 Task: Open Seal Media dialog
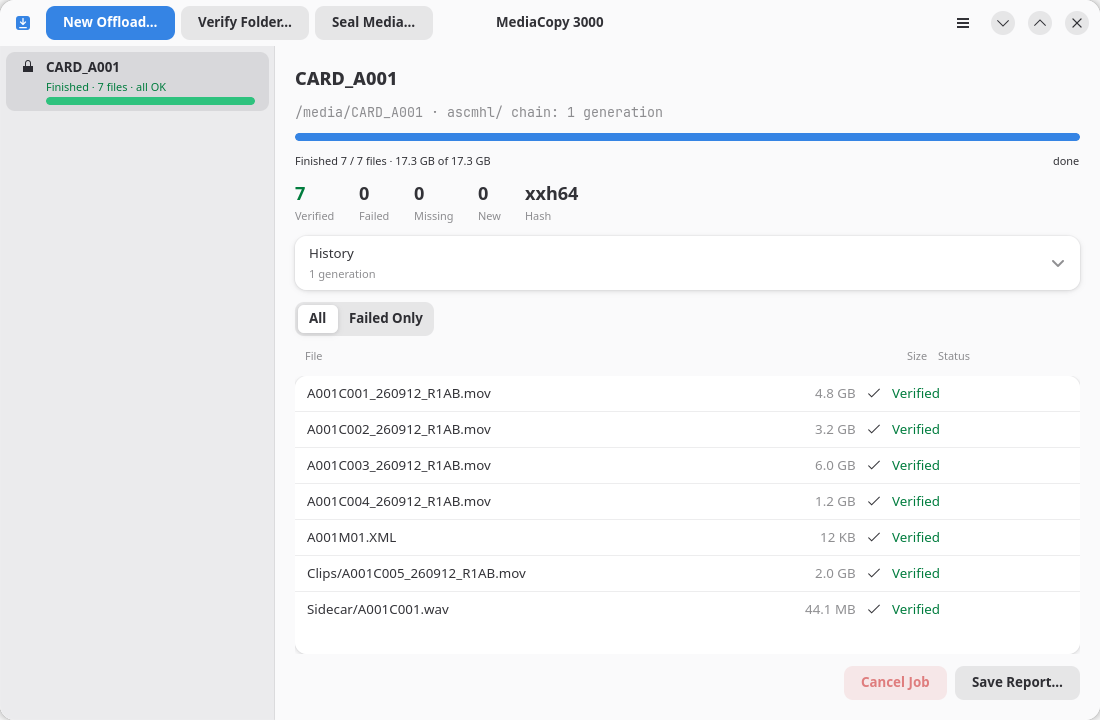pos(373,22)
